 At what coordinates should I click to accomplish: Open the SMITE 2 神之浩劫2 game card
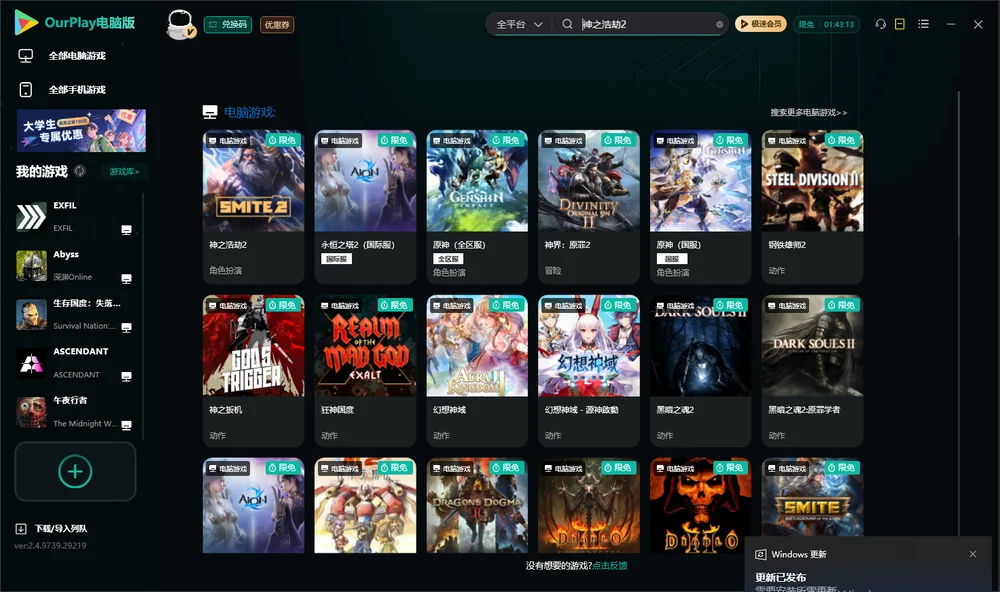pyautogui.click(x=253, y=207)
